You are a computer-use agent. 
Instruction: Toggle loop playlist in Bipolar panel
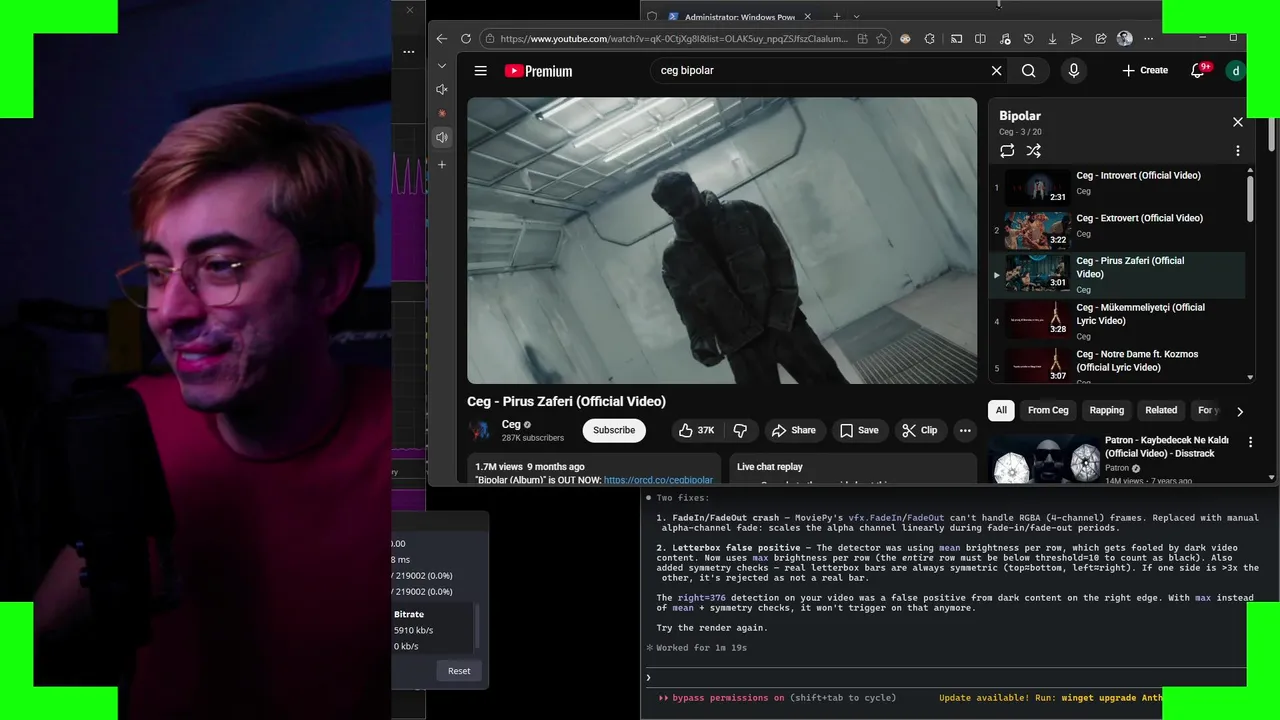[1007, 151]
